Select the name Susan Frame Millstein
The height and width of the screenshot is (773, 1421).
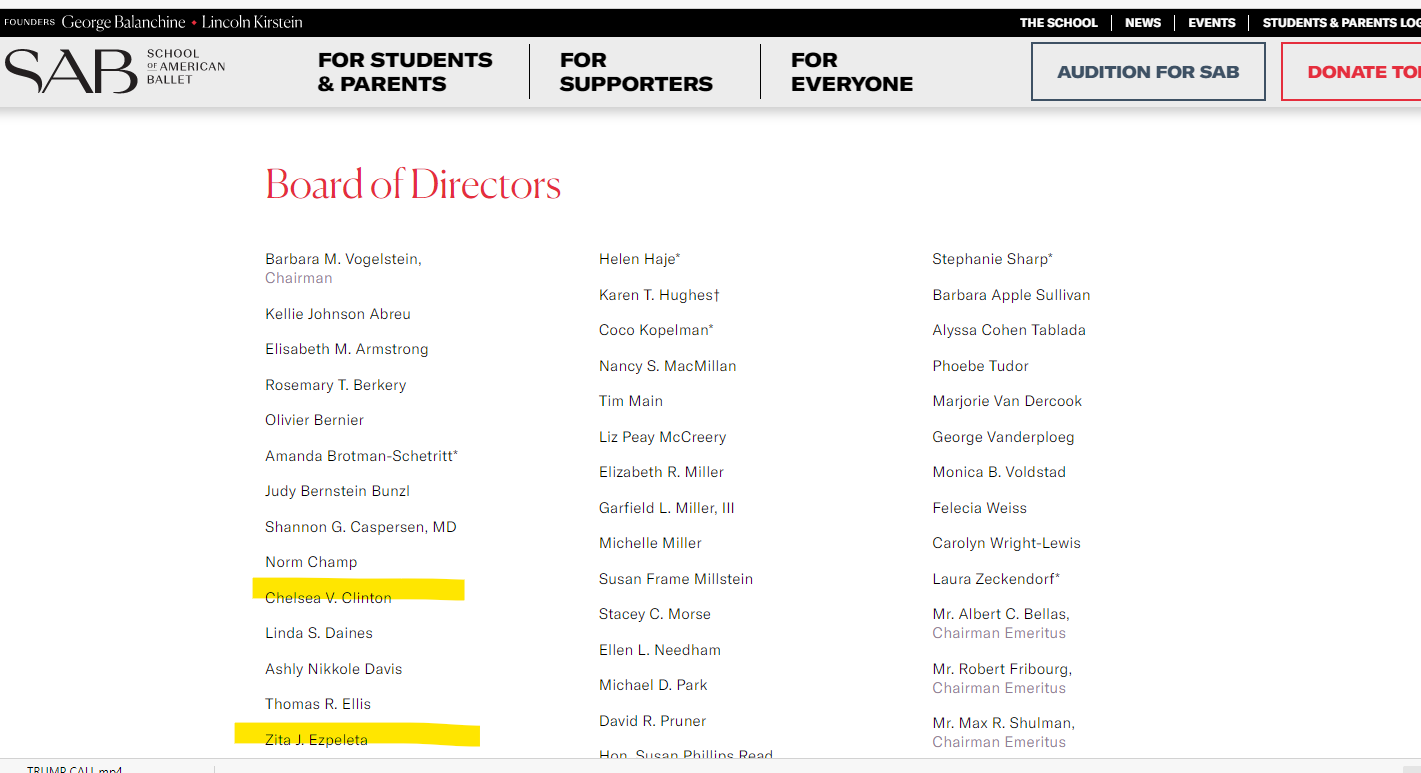tap(676, 579)
